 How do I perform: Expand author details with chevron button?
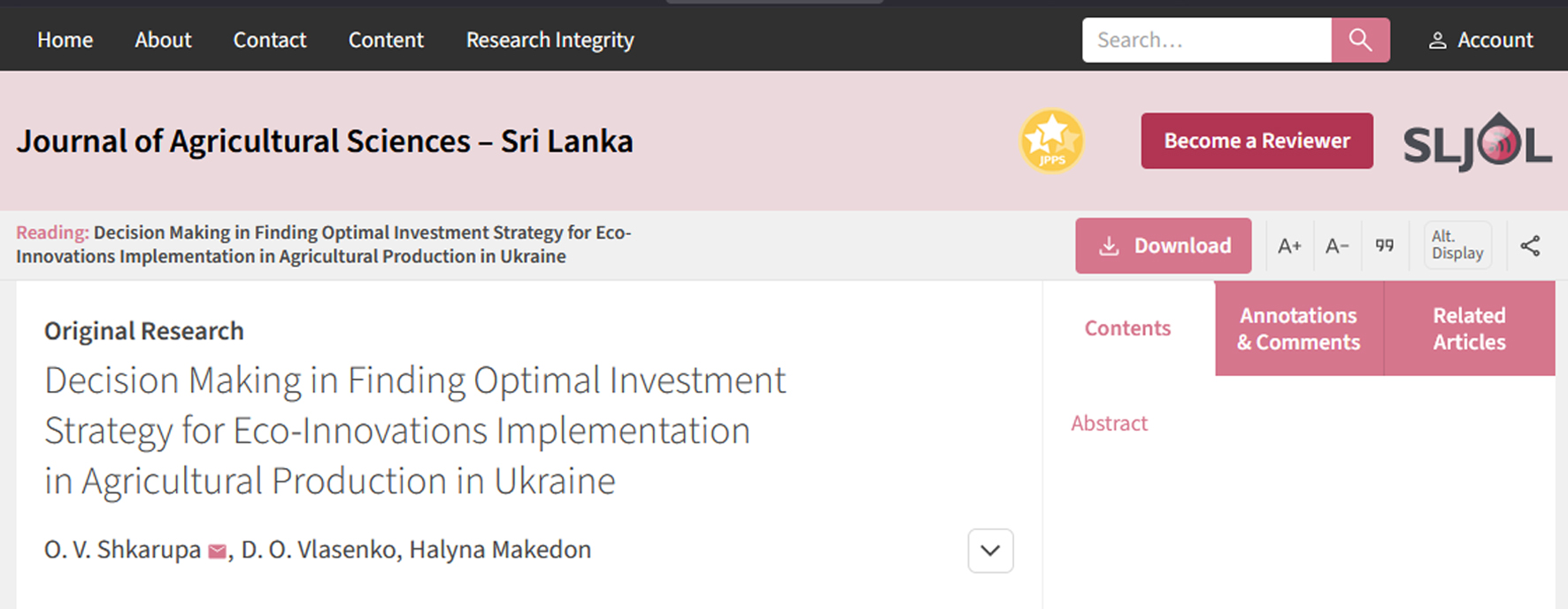pos(990,551)
